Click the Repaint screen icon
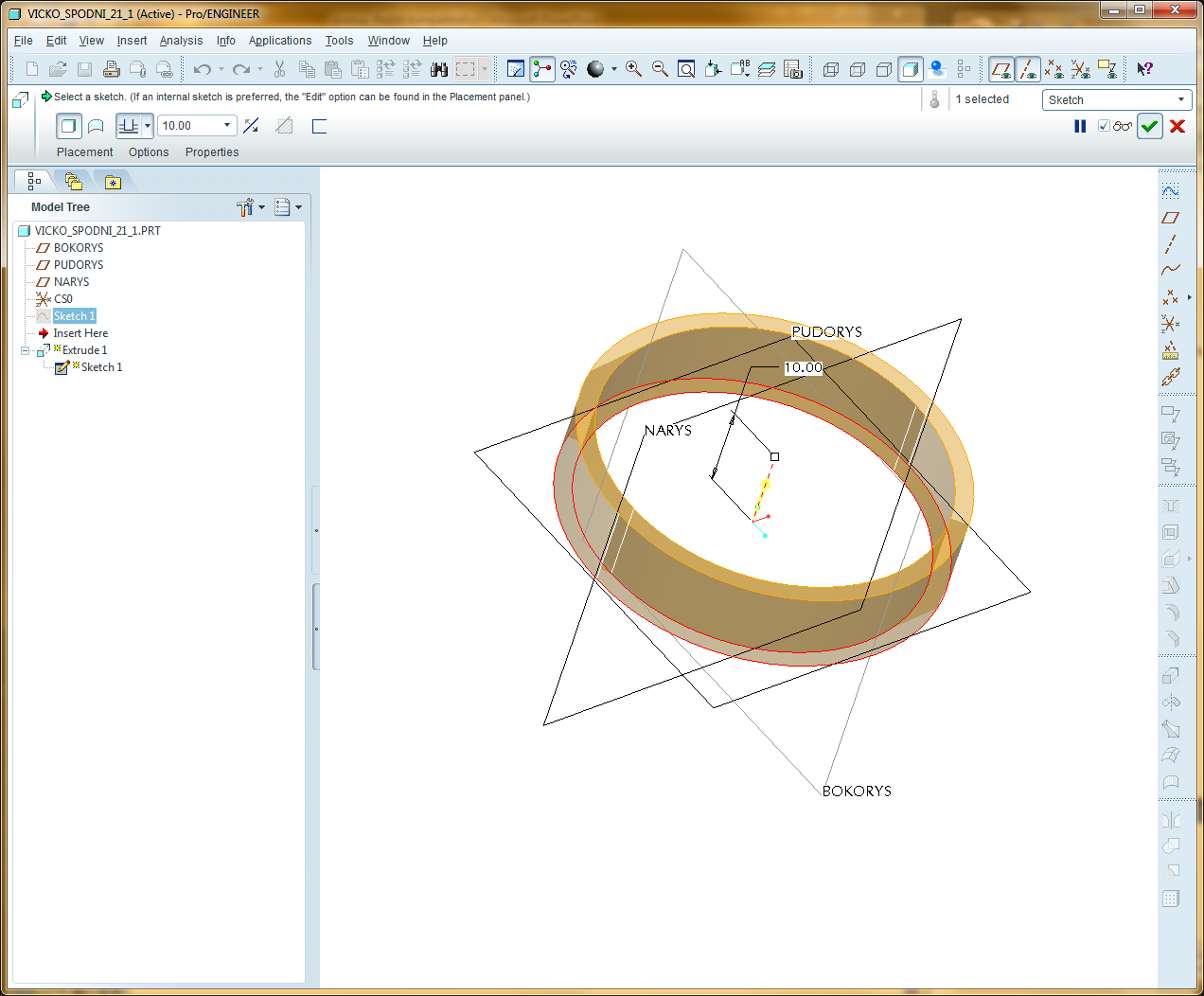This screenshot has width=1204, height=996. 516,69
